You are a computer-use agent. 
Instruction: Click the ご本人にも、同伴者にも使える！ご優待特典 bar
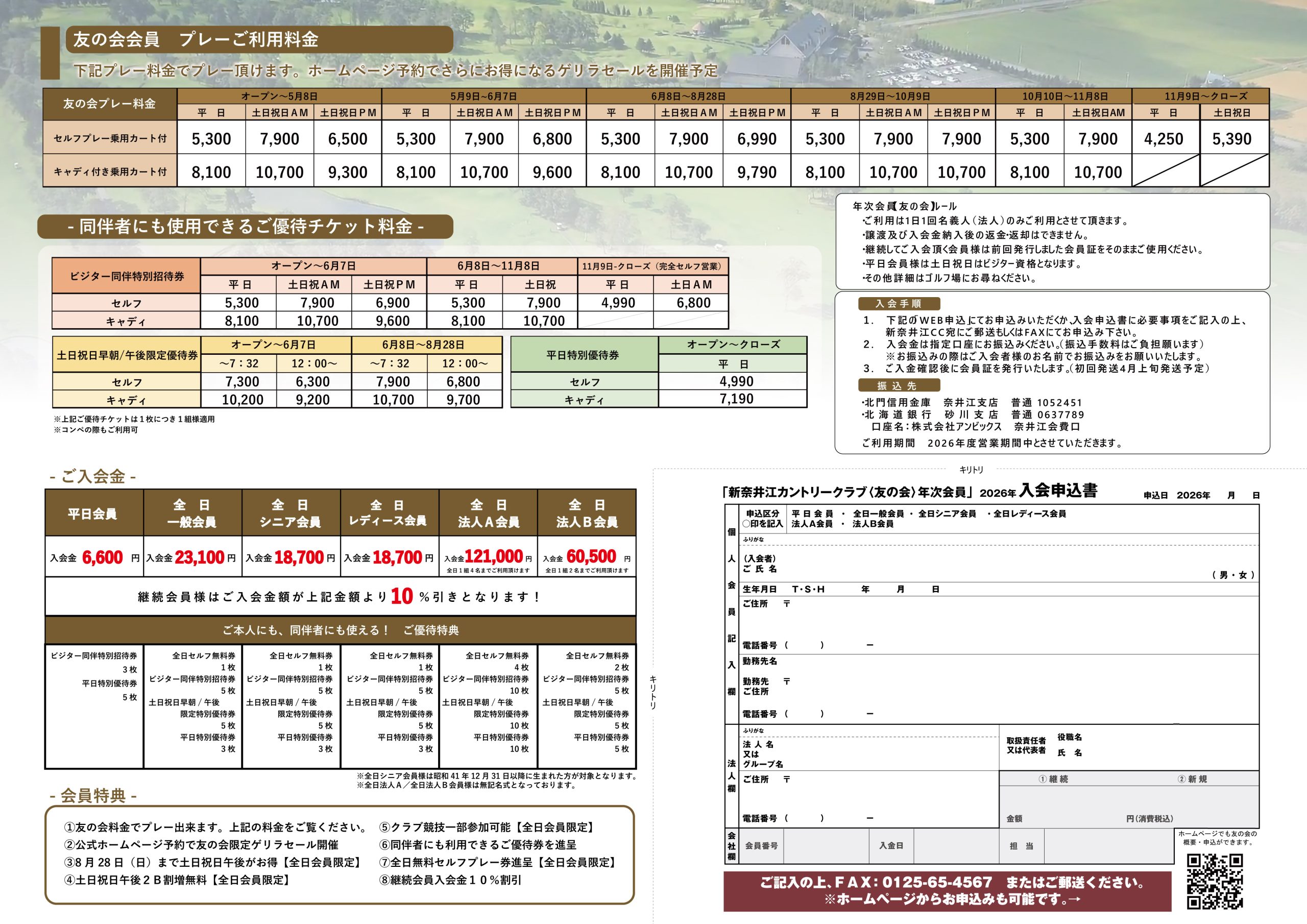coord(340,630)
